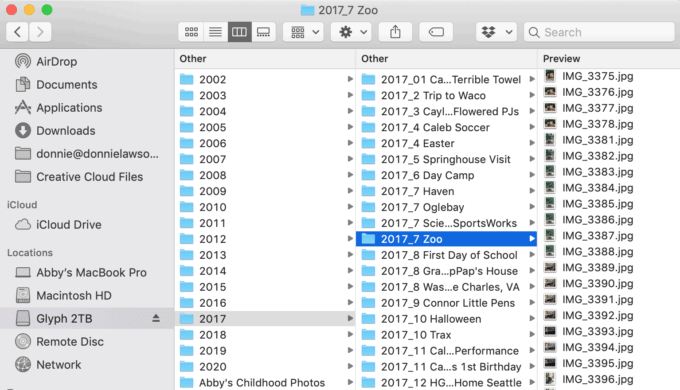Click the 2017_7 Zoo title folder icon

pyautogui.click(x=307, y=10)
